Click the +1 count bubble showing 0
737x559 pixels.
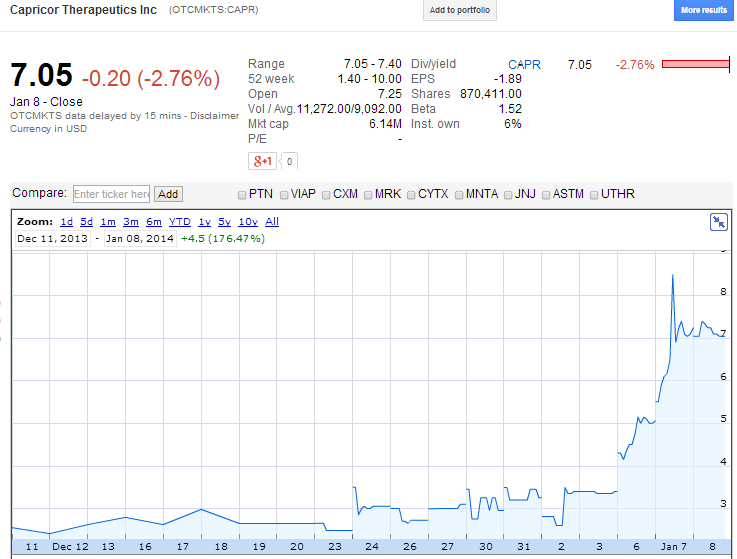tap(289, 161)
